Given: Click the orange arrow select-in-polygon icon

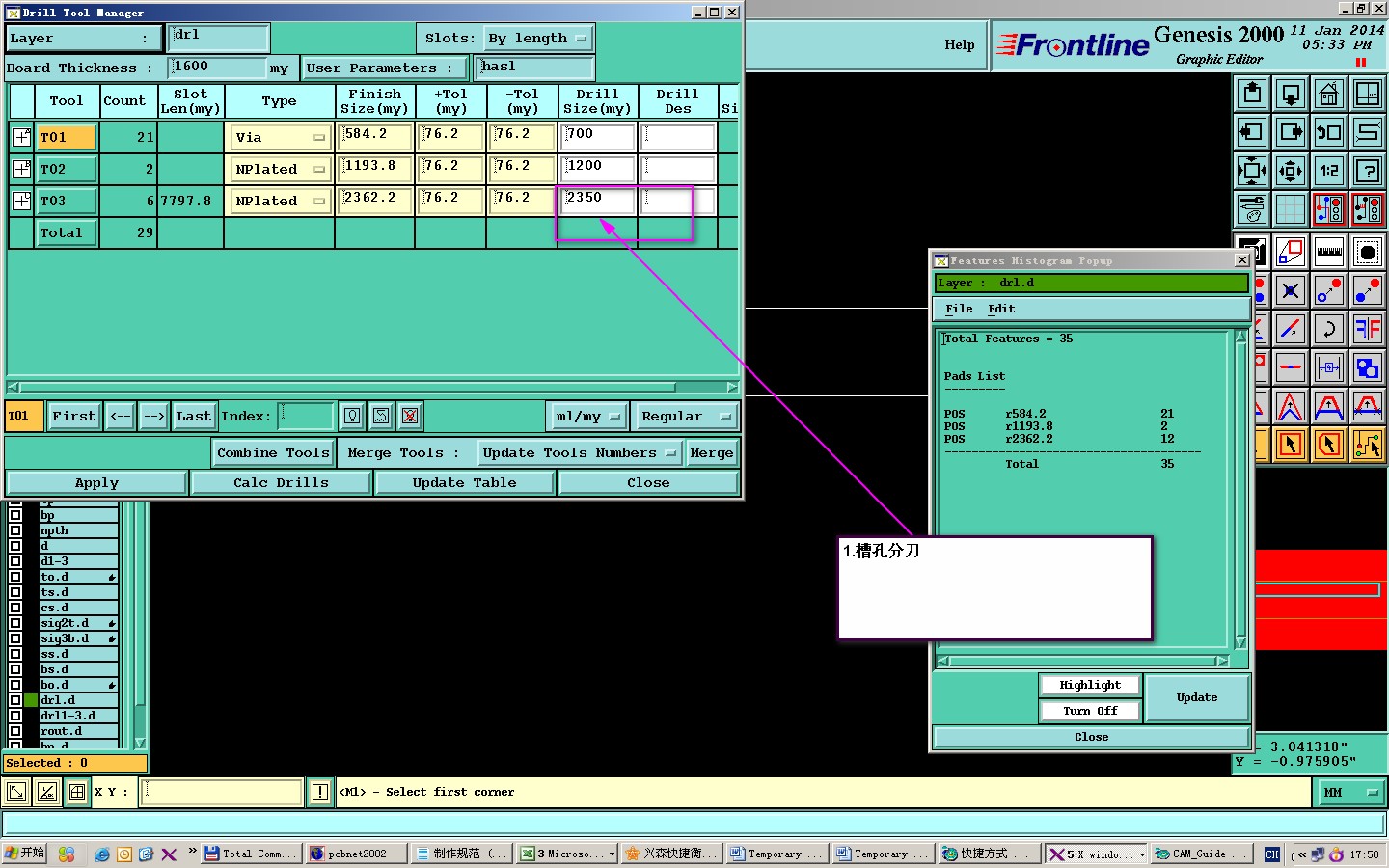Looking at the screenshot, I should [x=1329, y=445].
